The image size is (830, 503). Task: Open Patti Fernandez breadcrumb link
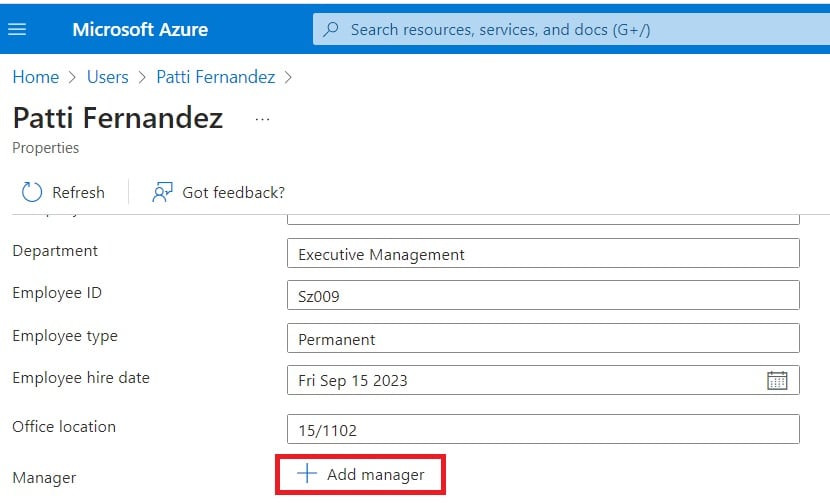pos(216,77)
